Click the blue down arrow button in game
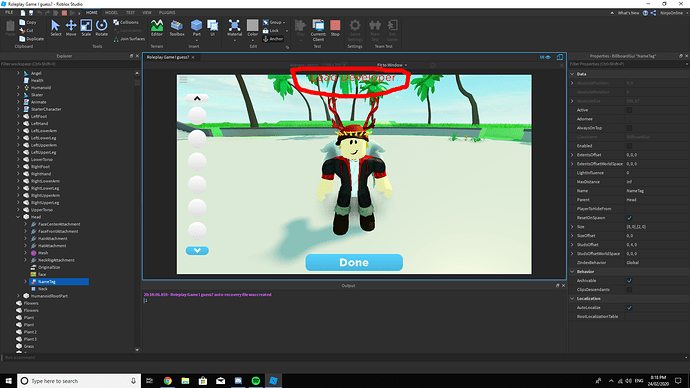The width and height of the screenshot is (690, 388). point(197,251)
